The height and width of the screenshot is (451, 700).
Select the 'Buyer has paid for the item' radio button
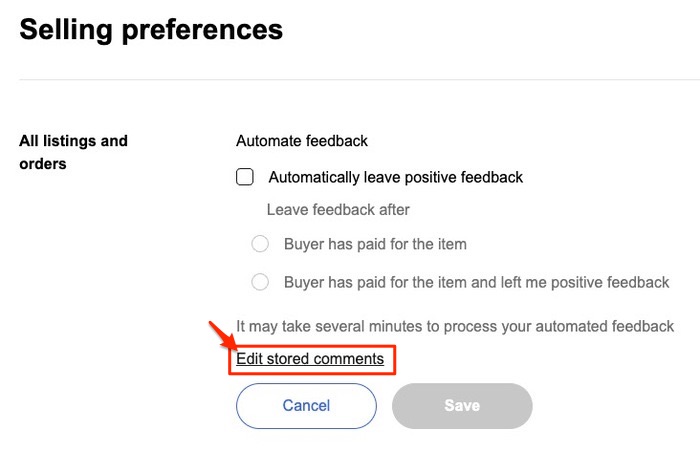tap(260, 244)
